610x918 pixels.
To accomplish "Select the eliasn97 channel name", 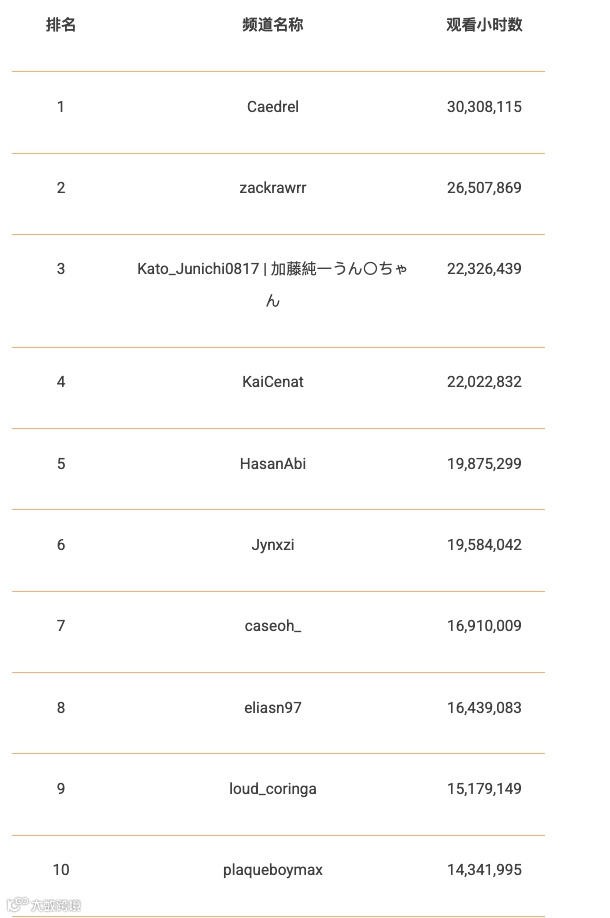I will coord(273,708).
